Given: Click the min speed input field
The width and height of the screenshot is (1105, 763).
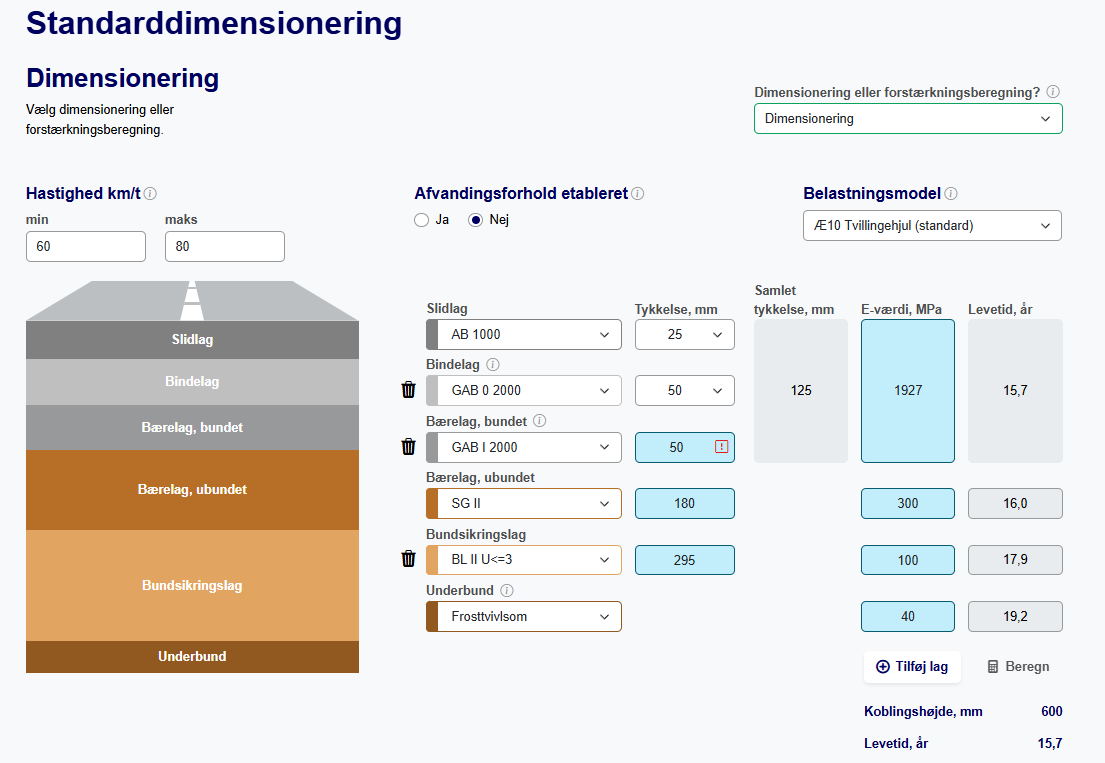Looking at the screenshot, I should point(86,246).
